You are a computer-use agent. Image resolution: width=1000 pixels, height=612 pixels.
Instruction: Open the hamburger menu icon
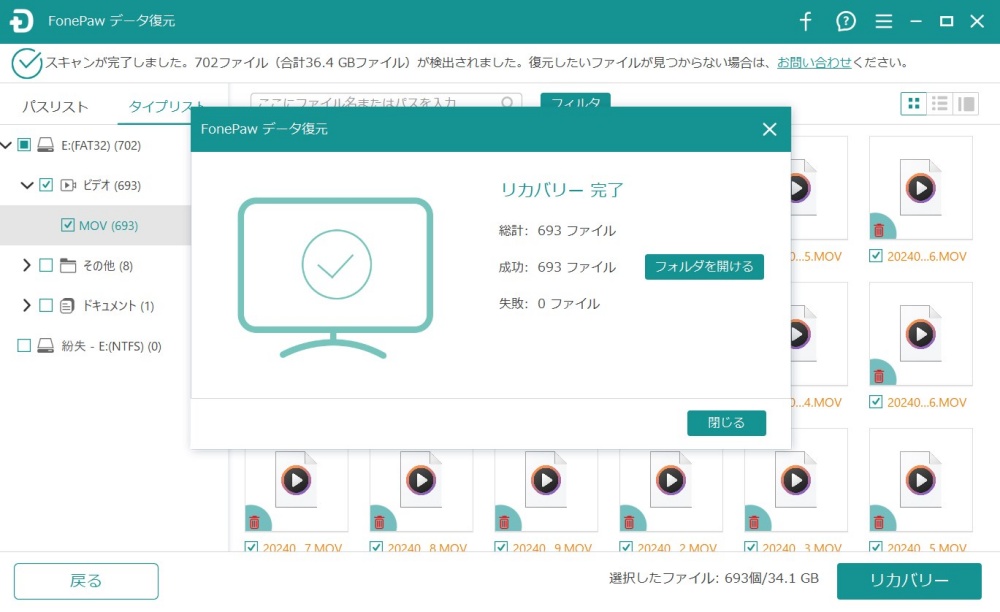point(884,22)
